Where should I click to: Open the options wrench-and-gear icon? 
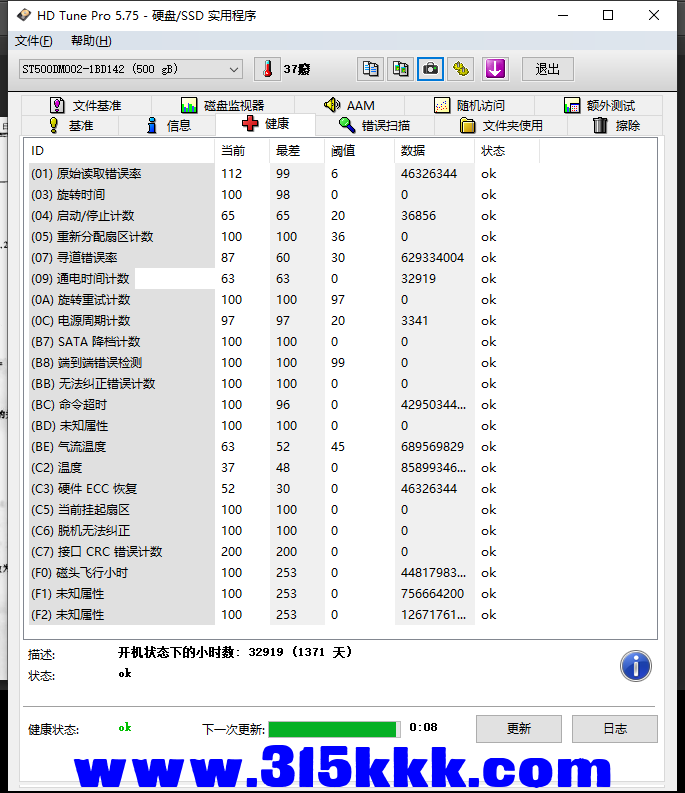coord(461,69)
